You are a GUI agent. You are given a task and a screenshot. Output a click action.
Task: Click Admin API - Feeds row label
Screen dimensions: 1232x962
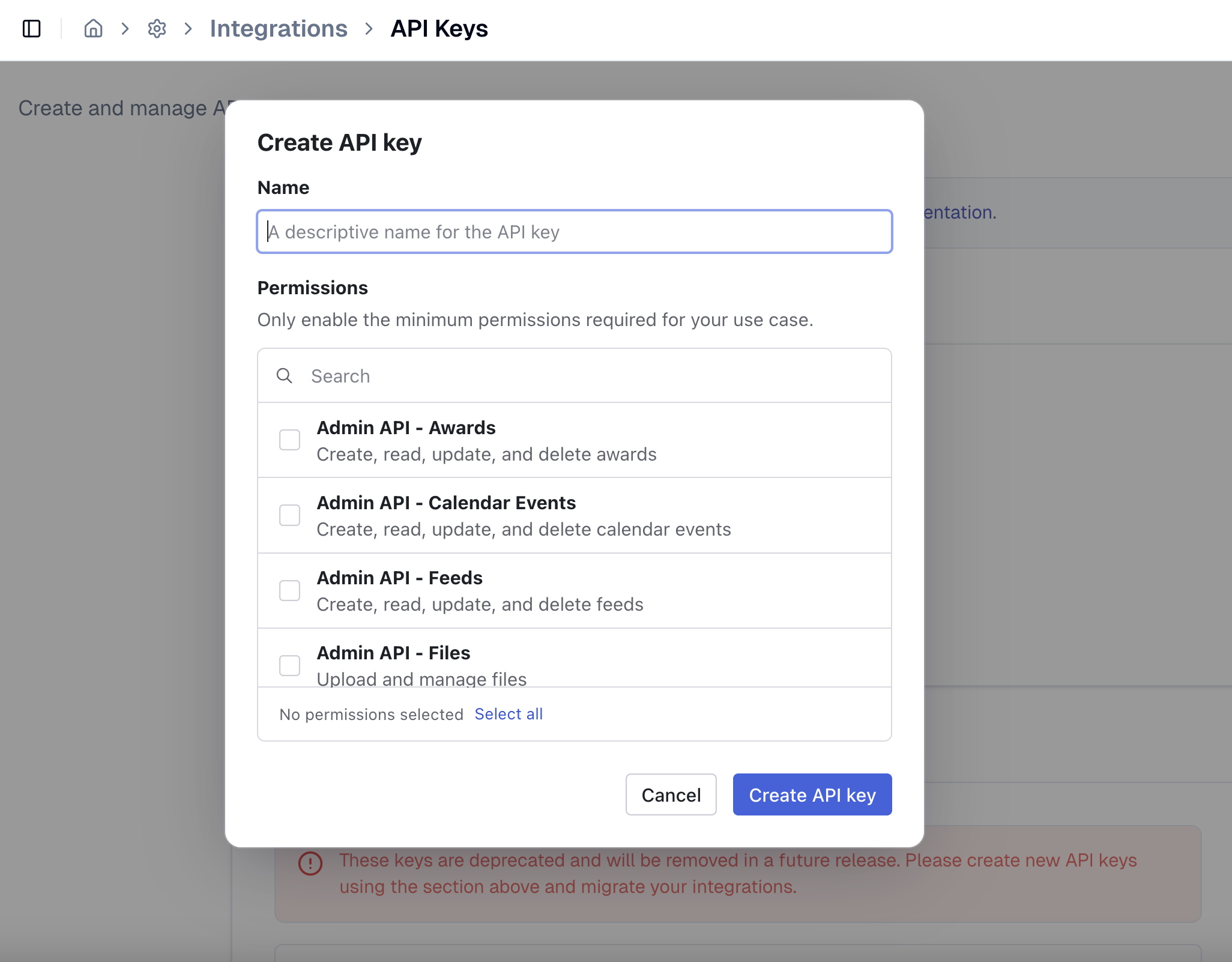[x=399, y=578]
